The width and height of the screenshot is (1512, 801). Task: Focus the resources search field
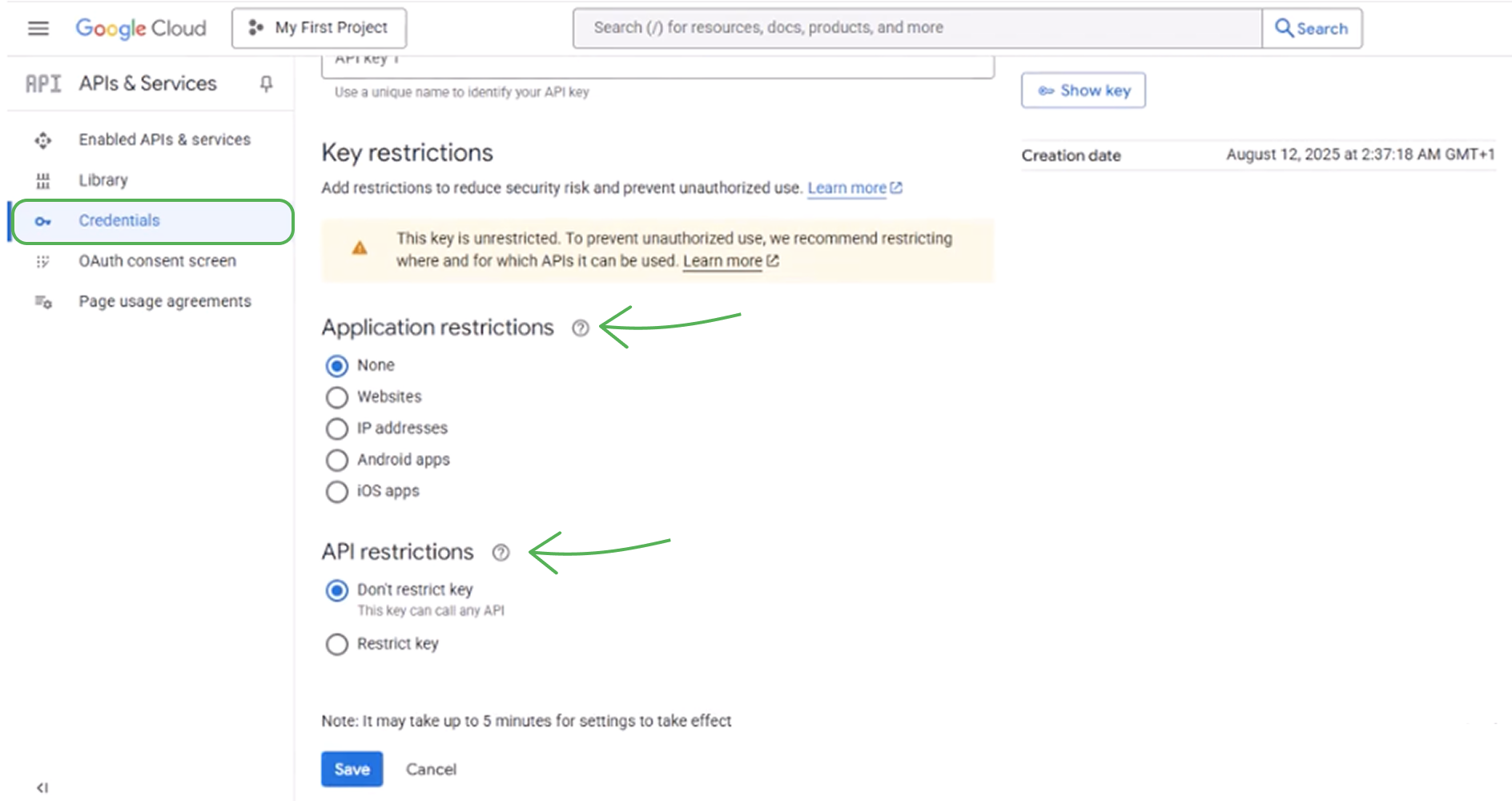(917, 28)
